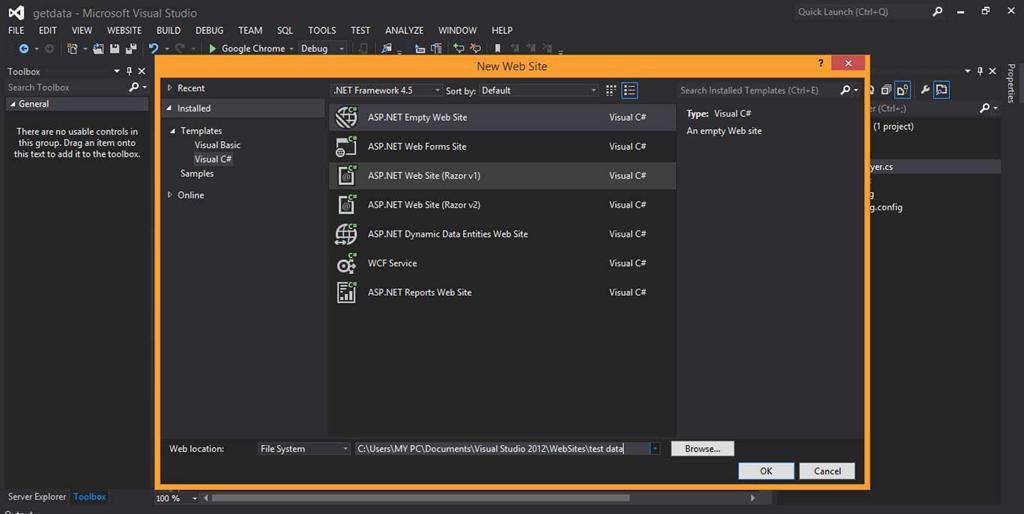1024x514 pixels.
Task: Open the Toolbox window options dropdown arrow
Action: pos(117,71)
